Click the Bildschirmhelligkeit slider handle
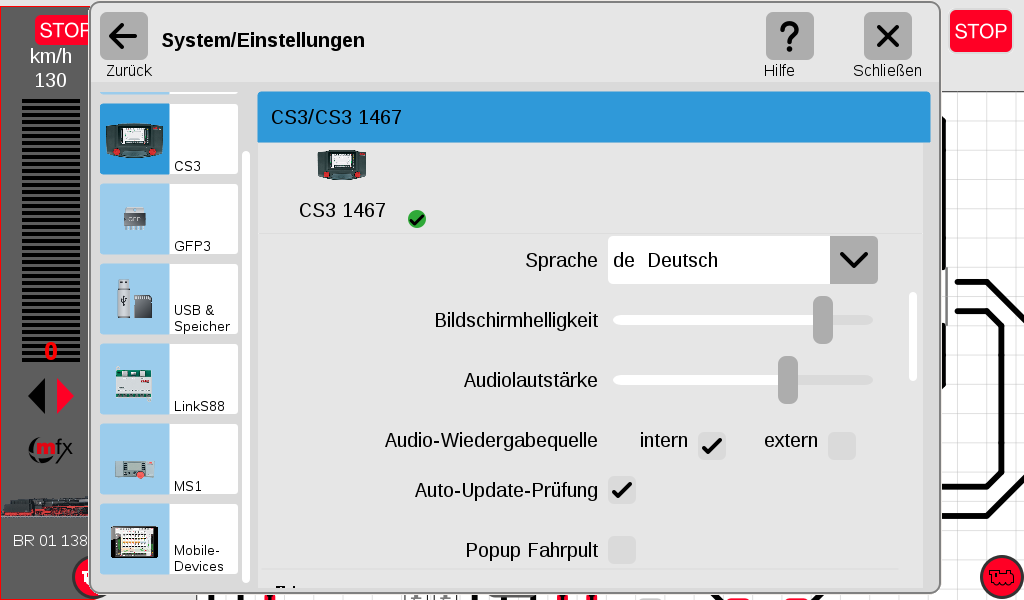 tap(823, 320)
